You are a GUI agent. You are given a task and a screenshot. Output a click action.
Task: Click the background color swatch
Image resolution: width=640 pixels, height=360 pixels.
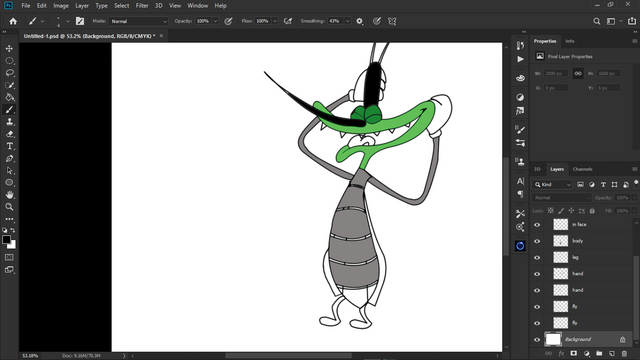[x=13, y=246]
